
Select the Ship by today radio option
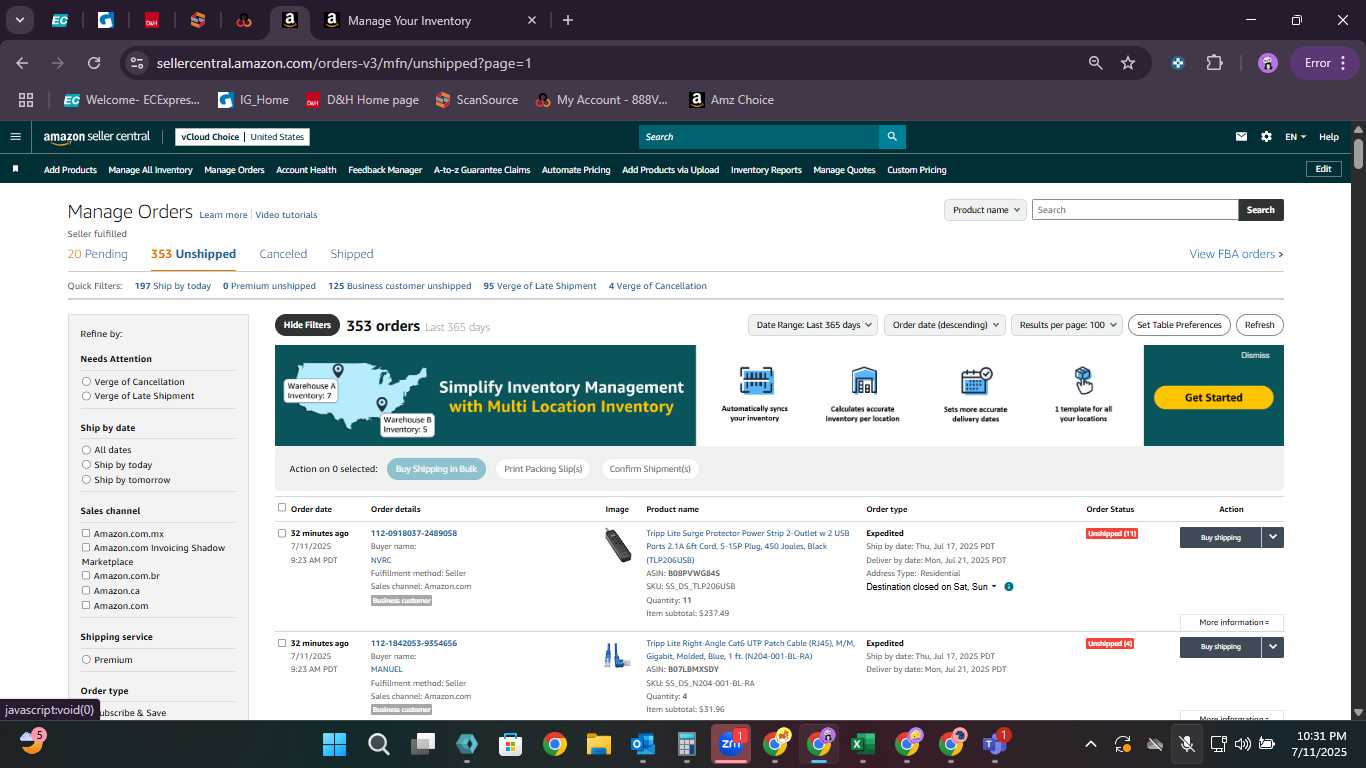click(x=86, y=465)
